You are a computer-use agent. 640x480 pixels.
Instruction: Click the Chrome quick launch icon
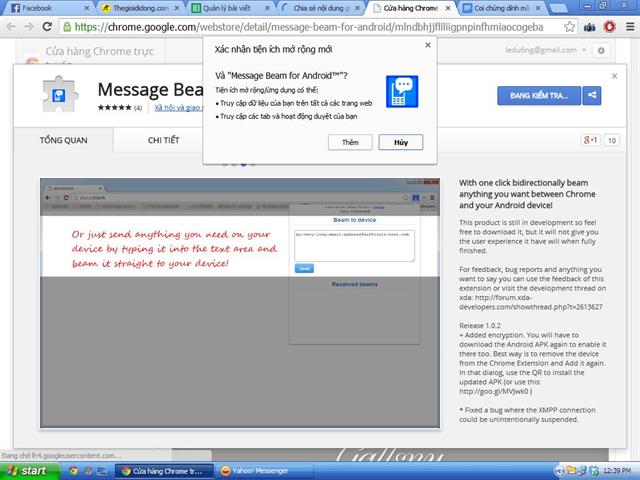tap(73, 471)
